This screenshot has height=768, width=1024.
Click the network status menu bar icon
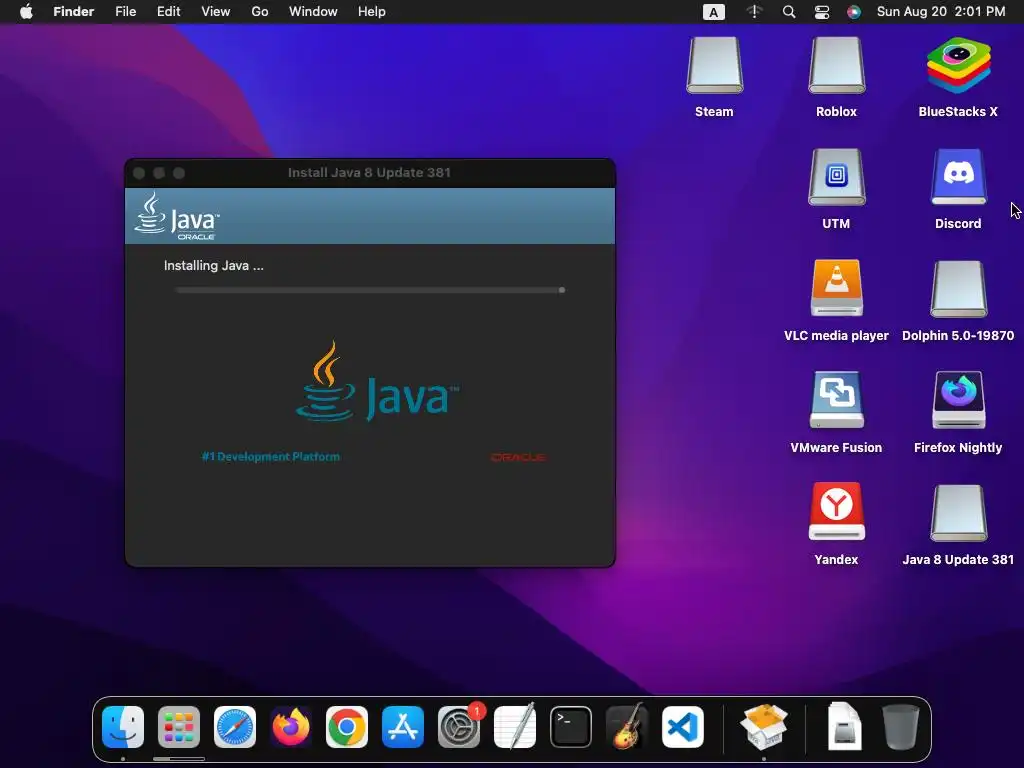[754, 12]
